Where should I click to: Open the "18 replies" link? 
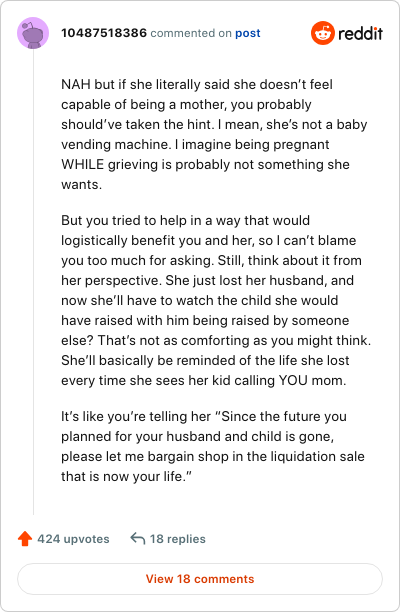tap(178, 539)
